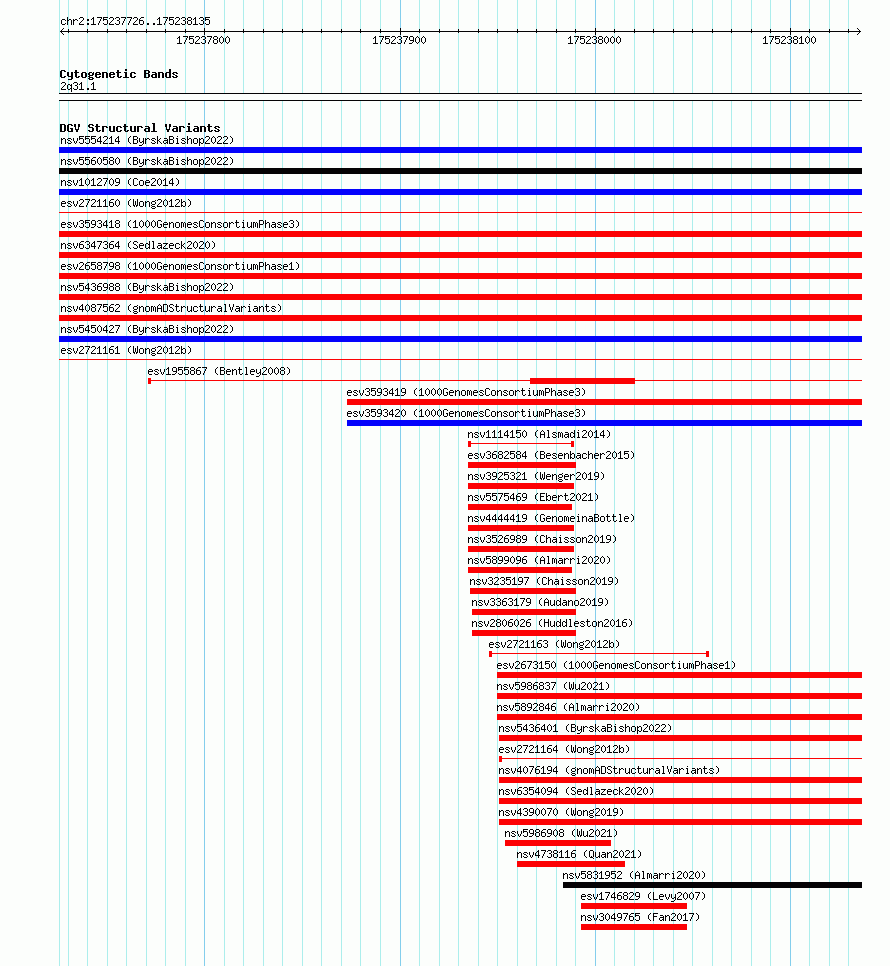890x966 pixels.
Task: Click the thick red segment of esv1955867
Action: (582, 381)
